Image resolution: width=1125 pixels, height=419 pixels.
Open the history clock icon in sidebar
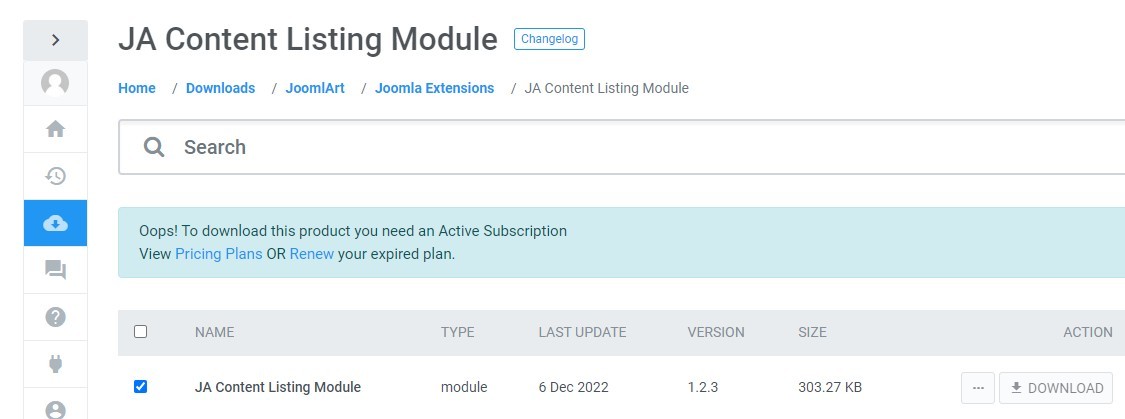coord(56,176)
